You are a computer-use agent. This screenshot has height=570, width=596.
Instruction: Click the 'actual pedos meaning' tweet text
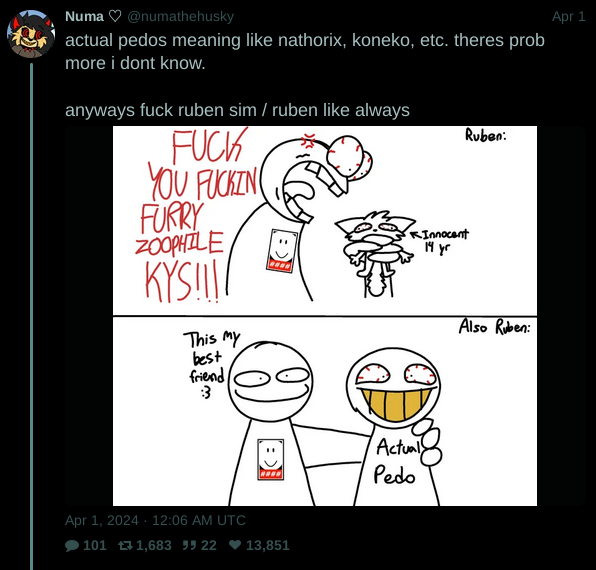(x=305, y=51)
